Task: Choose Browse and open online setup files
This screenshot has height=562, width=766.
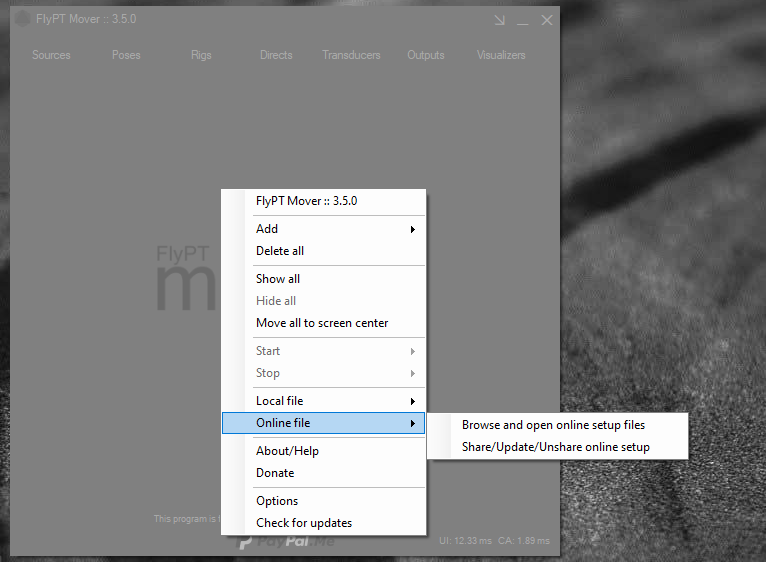Action: click(x=553, y=425)
